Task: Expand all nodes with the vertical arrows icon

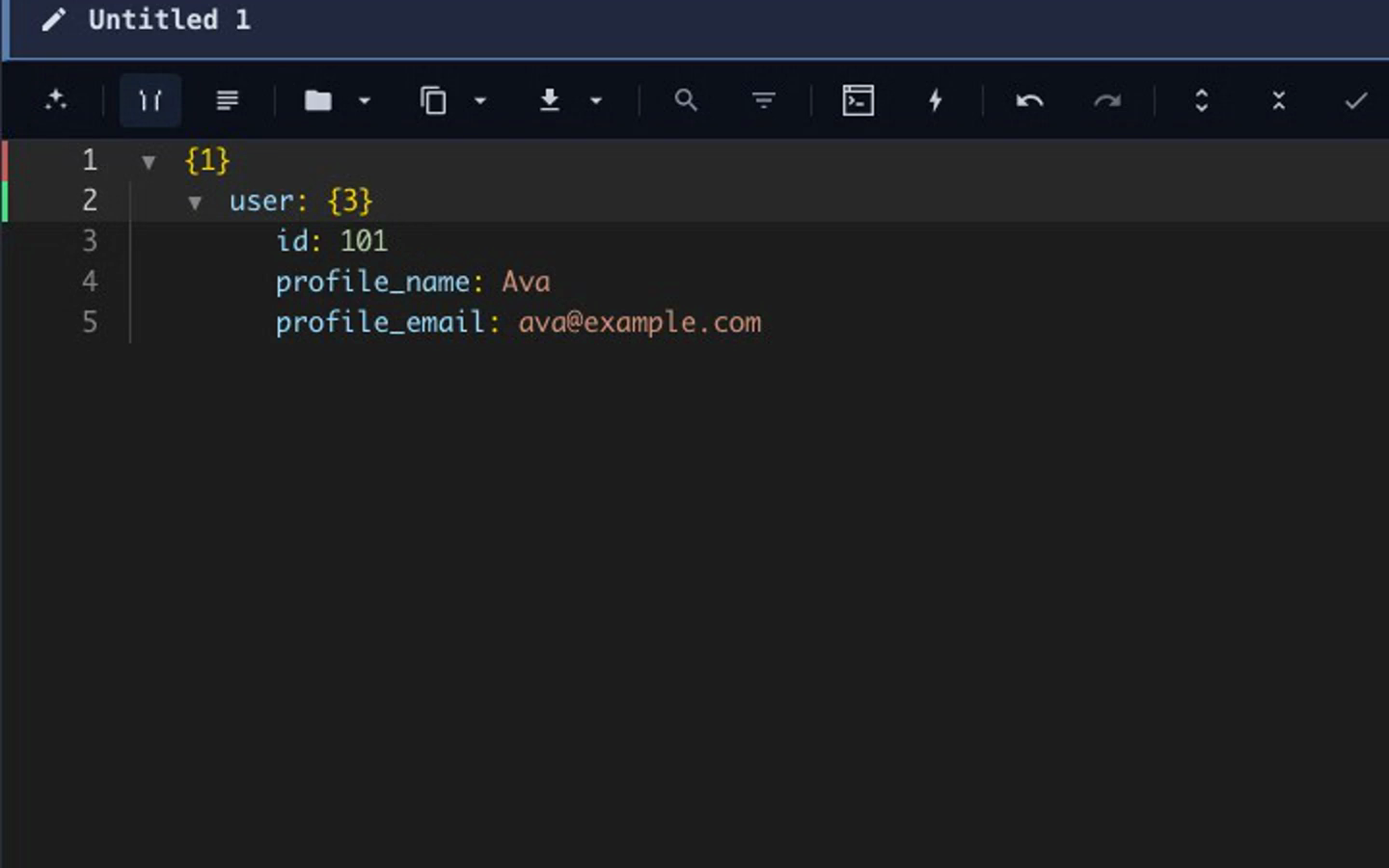Action: click(1202, 100)
